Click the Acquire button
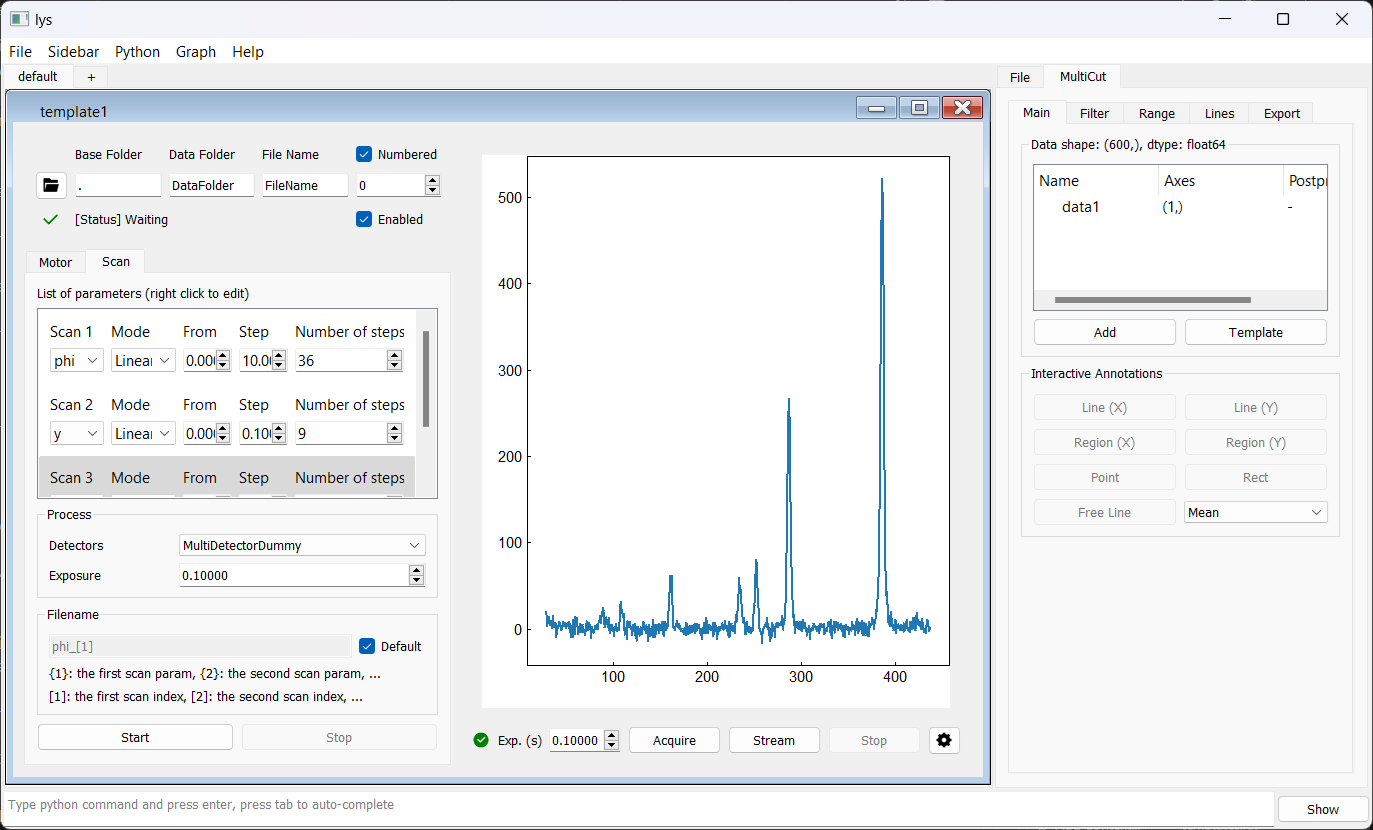 674,740
